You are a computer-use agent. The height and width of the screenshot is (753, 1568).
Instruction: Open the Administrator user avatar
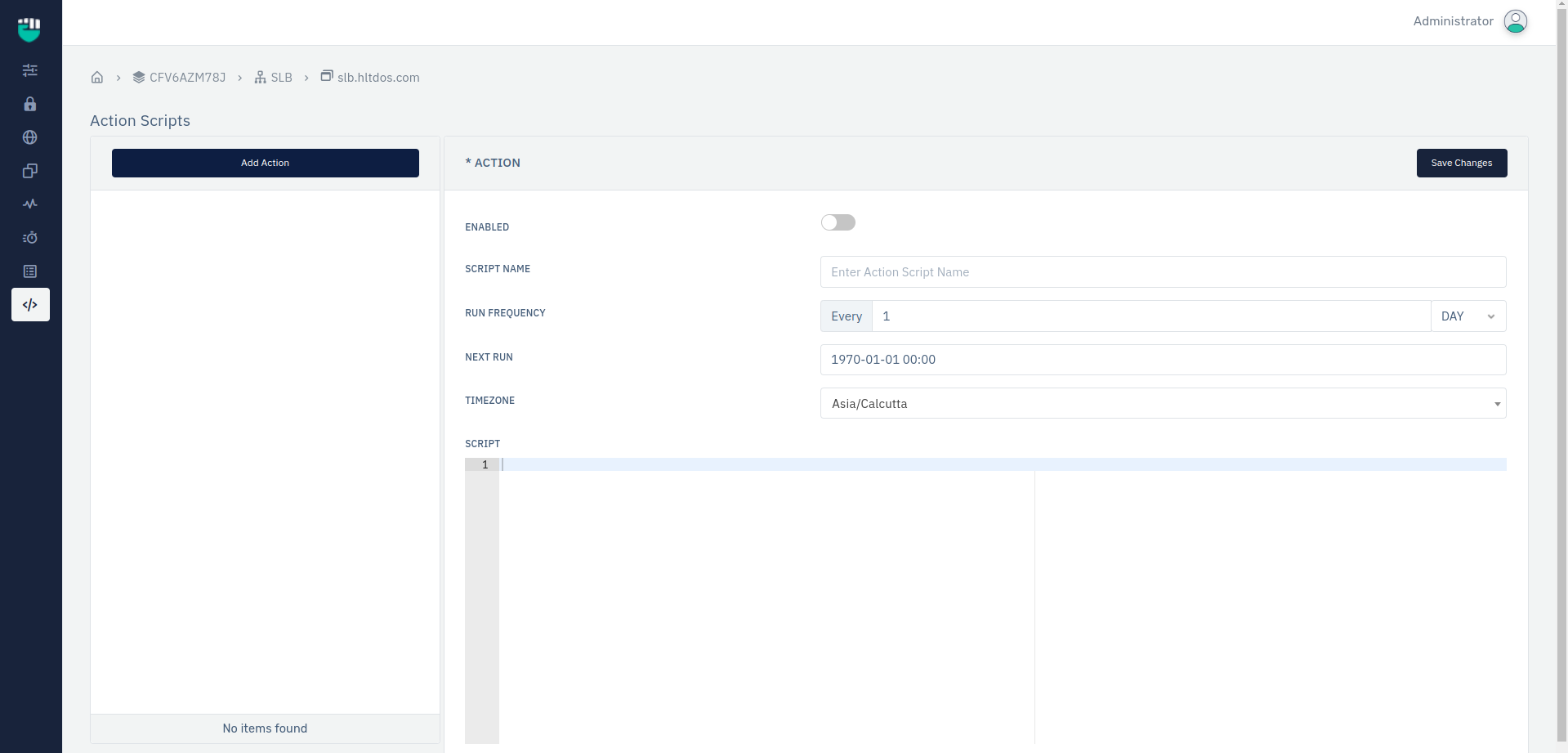pyautogui.click(x=1515, y=21)
